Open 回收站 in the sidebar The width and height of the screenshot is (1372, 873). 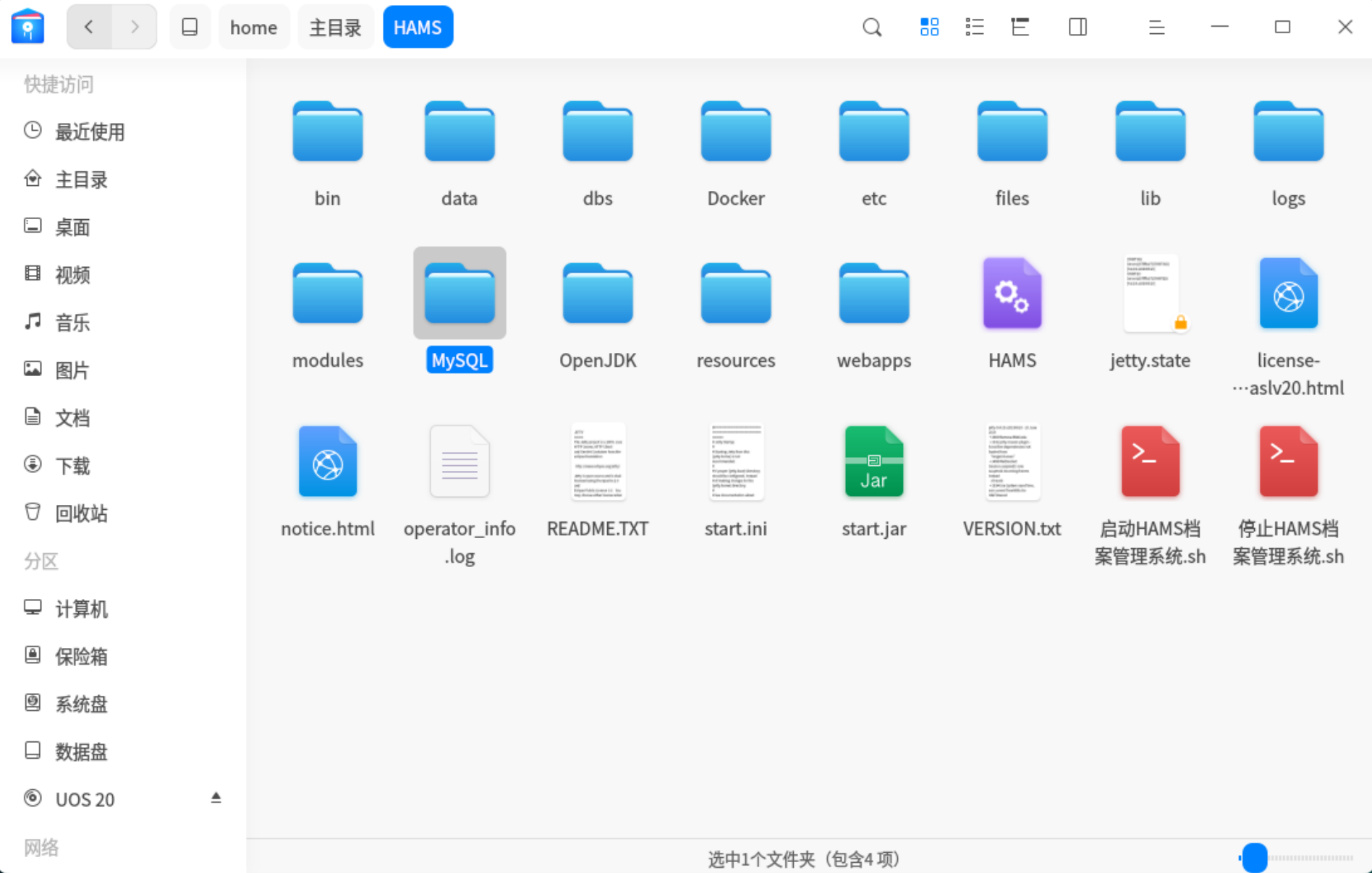tap(81, 514)
